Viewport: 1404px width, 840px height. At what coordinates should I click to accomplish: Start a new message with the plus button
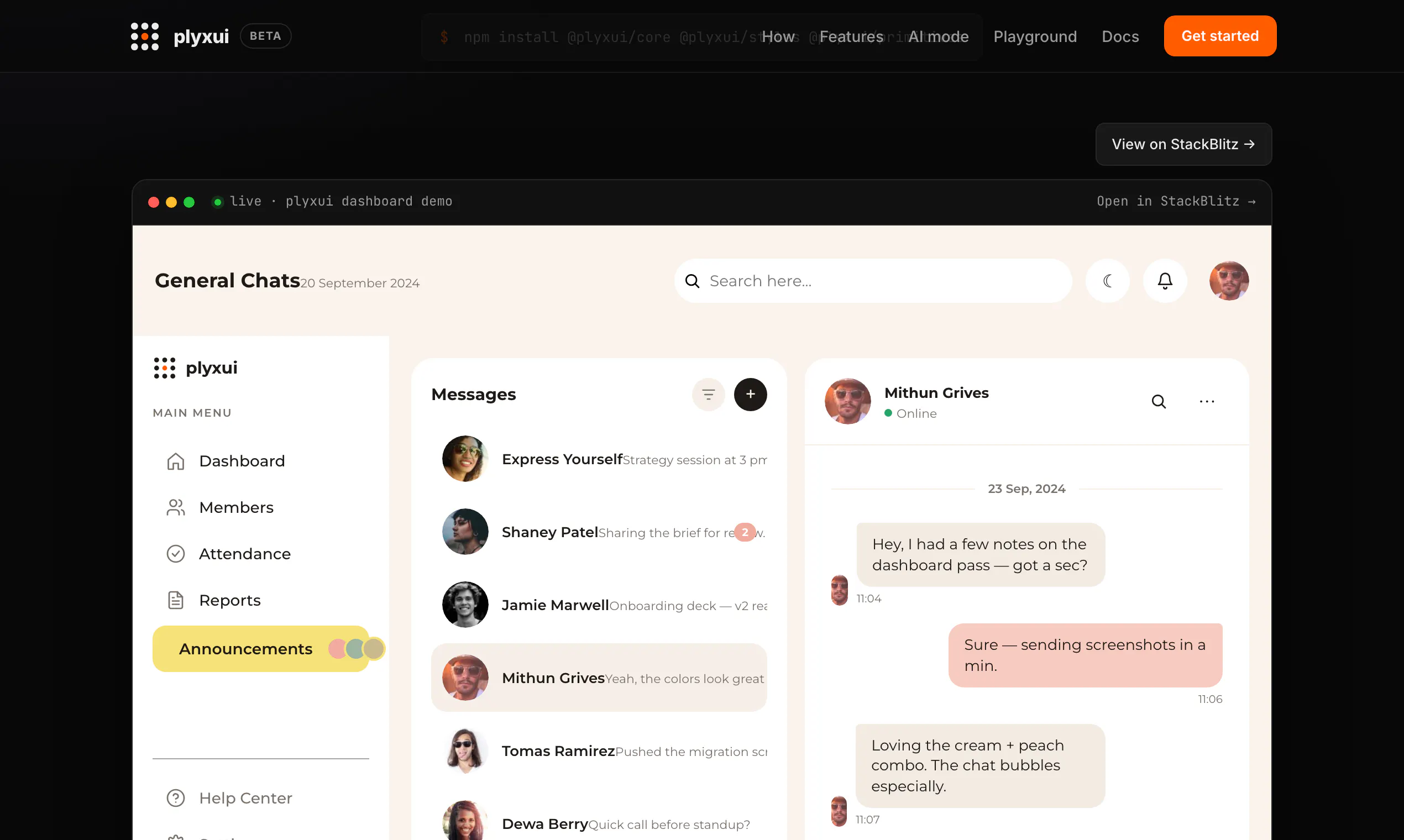(750, 395)
